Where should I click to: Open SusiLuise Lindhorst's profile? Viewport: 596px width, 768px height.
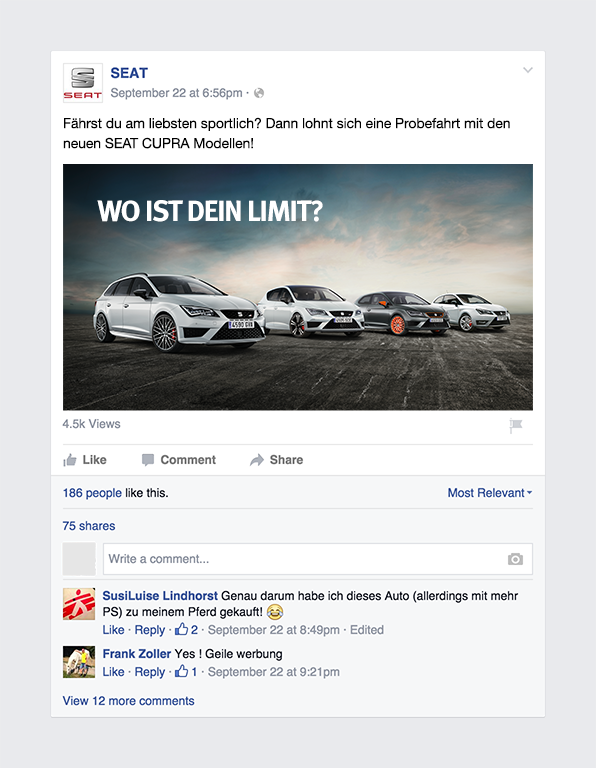[160, 596]
